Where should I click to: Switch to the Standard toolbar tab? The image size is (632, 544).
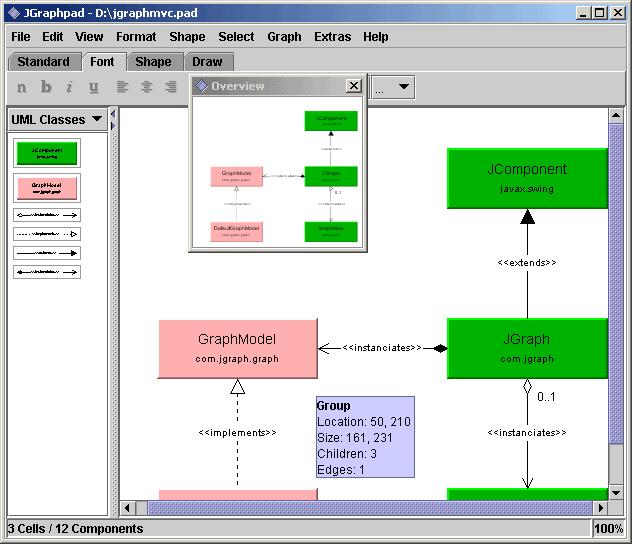point(44,62)
